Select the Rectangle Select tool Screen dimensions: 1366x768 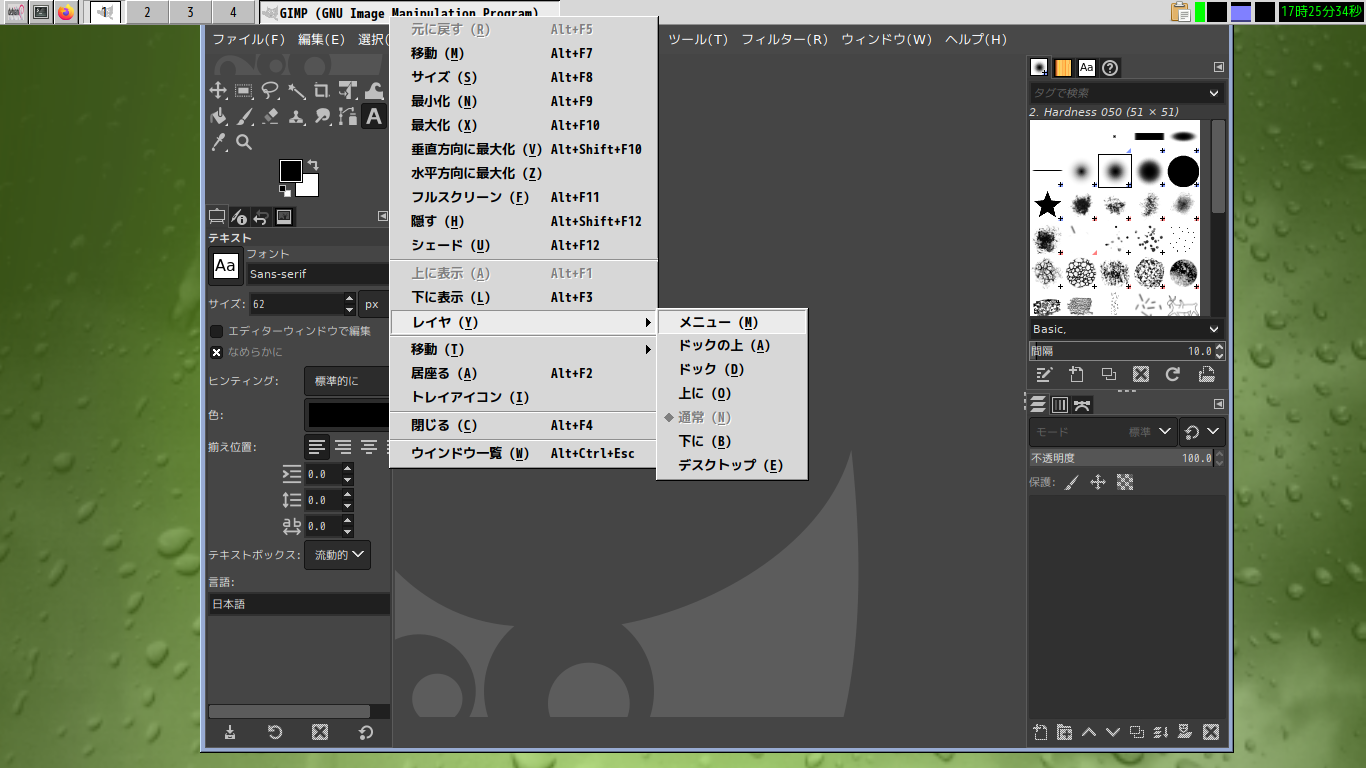243,91
